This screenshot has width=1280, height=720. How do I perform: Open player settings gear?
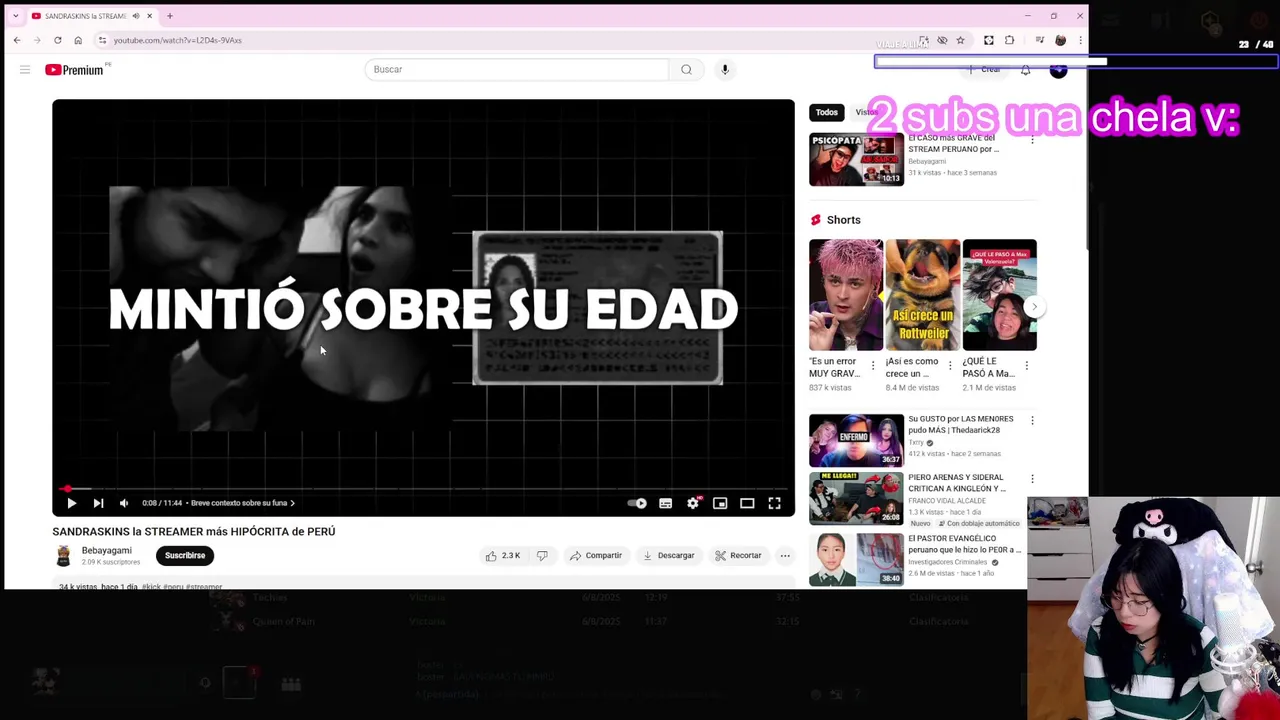[693, 503]
